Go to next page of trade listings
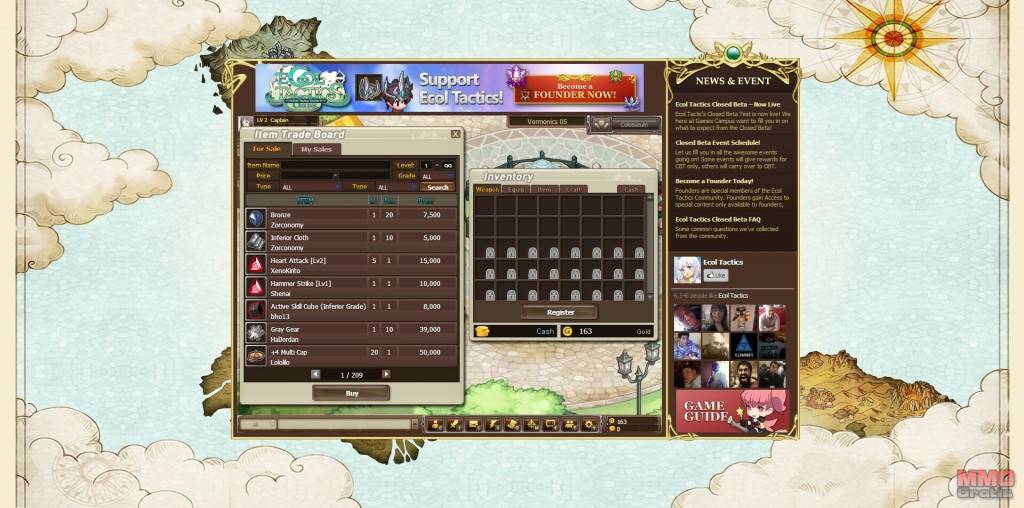This screenshot has width=1024, height=508. pos(387,374)
